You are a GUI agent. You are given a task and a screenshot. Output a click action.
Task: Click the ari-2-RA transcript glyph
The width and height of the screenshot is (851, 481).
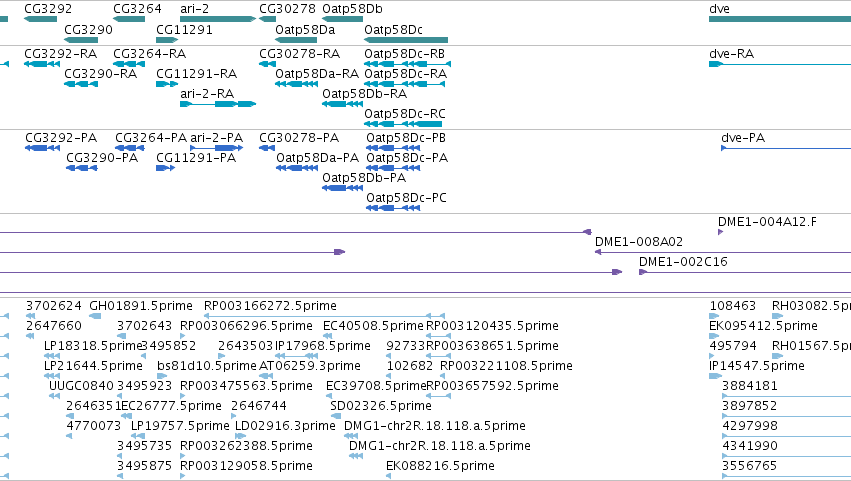[218, 104]
